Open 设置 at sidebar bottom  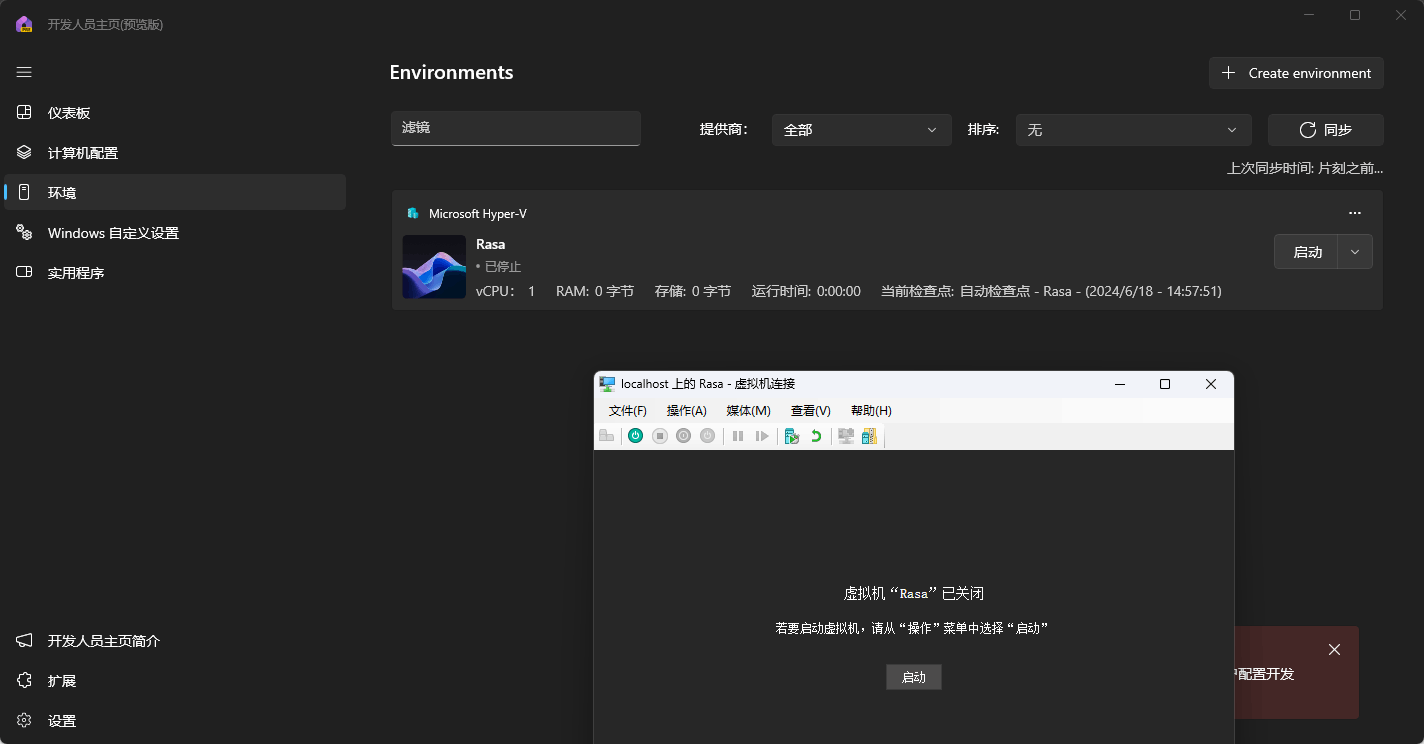coord(175,721)
